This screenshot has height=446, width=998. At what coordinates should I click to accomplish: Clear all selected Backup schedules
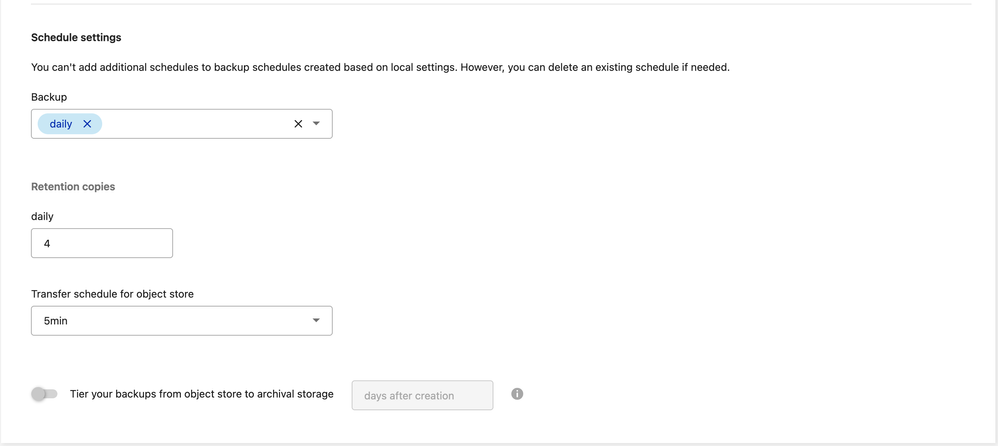click(298, 124)
